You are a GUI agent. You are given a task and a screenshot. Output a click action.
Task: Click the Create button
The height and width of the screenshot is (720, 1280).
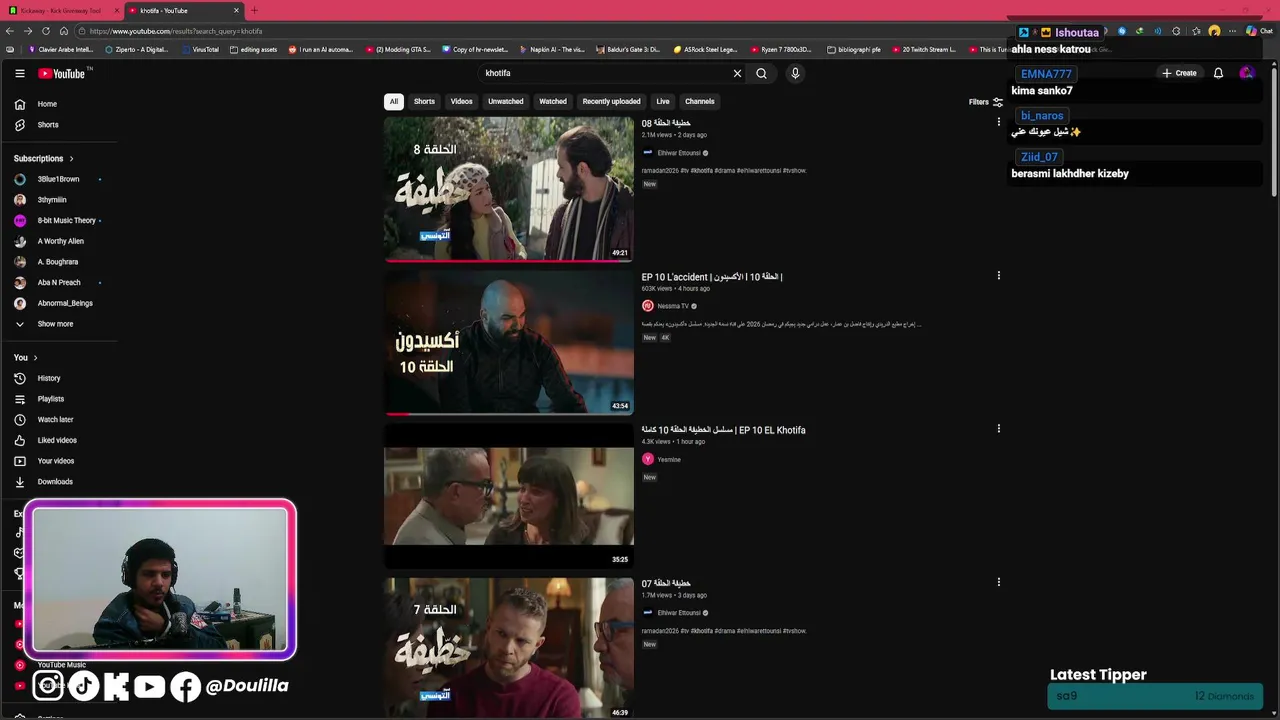click(x=1179, y=73)
